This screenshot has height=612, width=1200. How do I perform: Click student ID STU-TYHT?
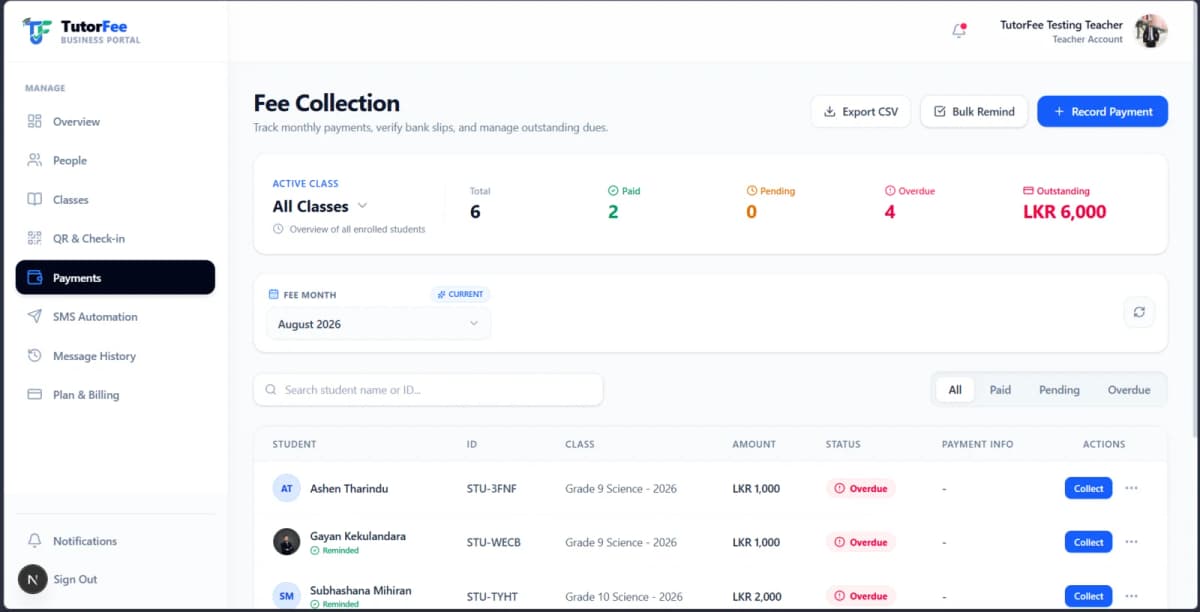click(x=493, y=597)
